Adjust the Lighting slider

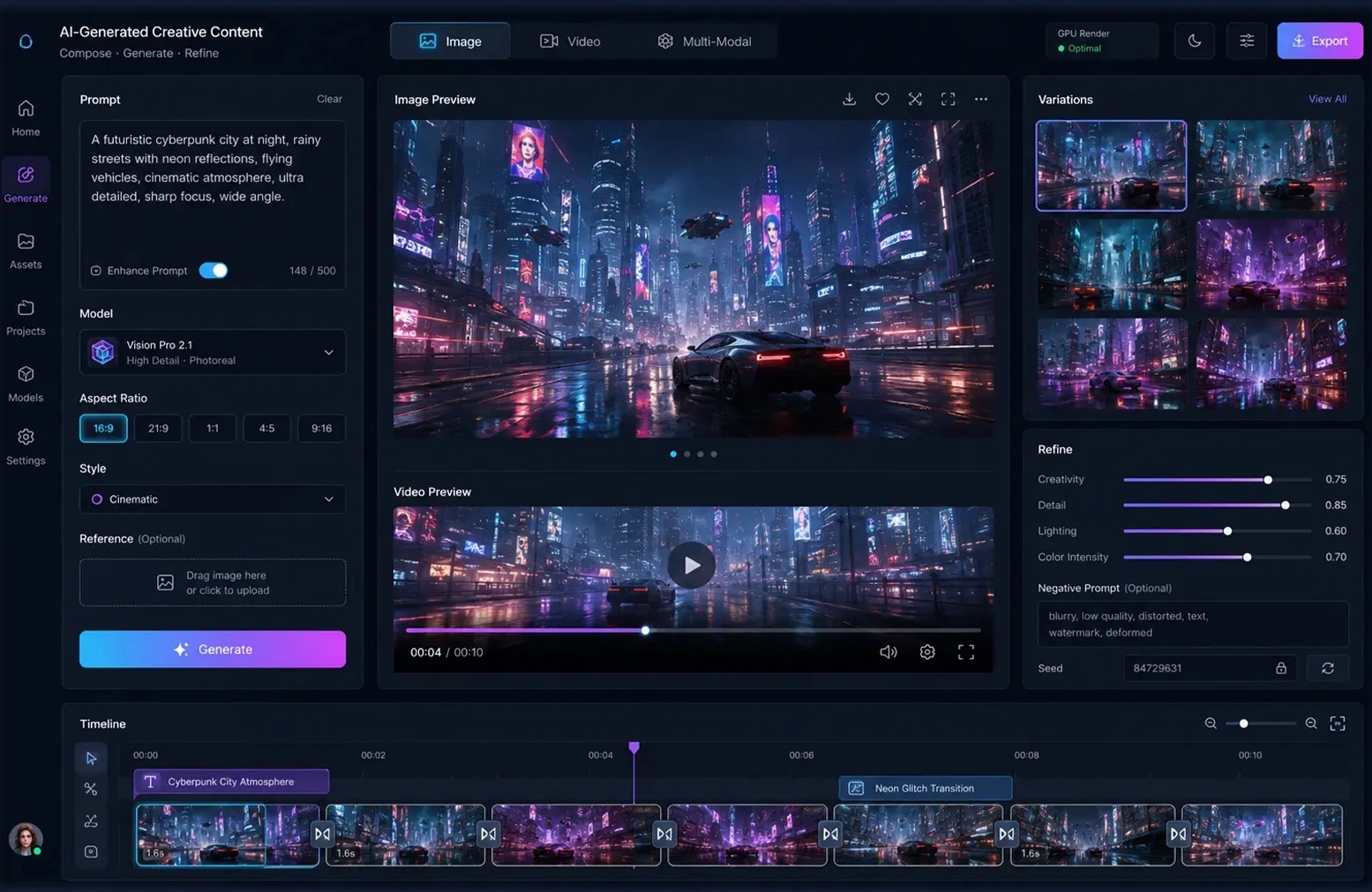coord(1217,531)
